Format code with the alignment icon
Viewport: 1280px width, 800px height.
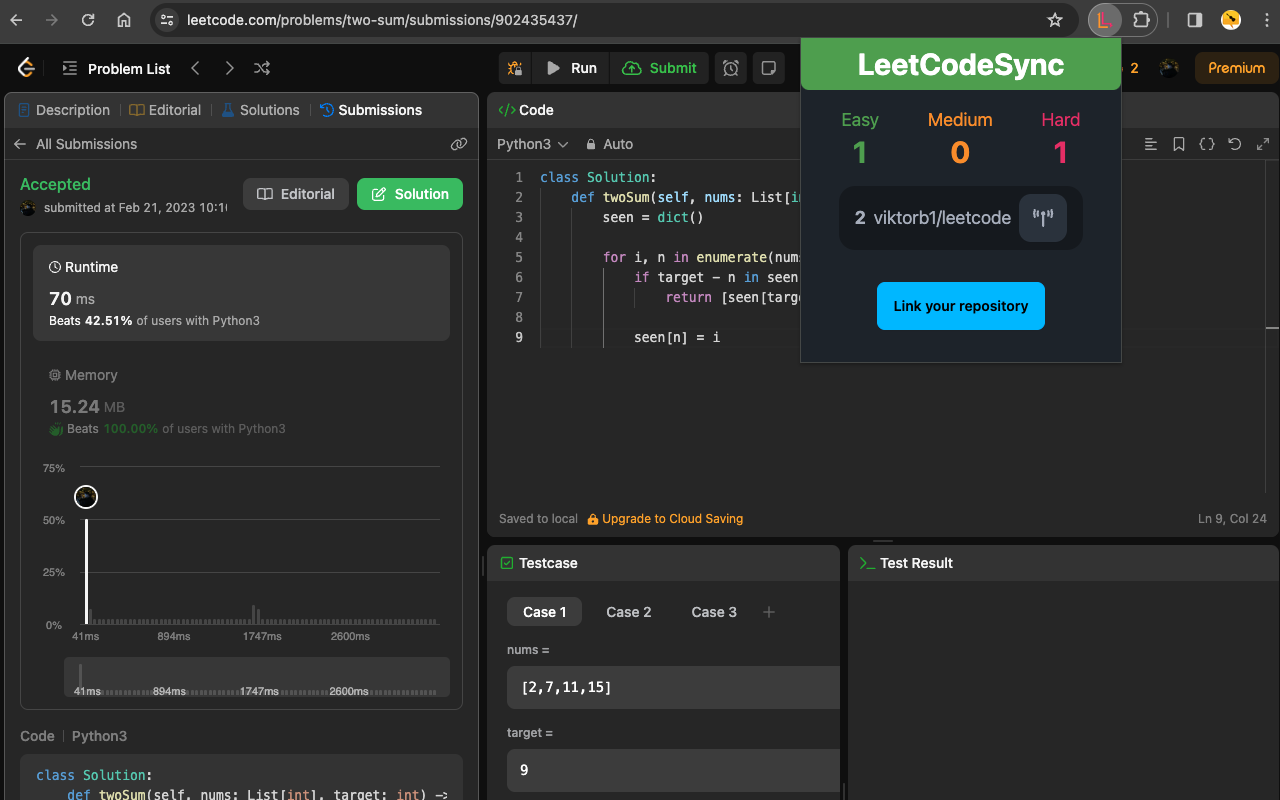click(x=1150, y=143)
